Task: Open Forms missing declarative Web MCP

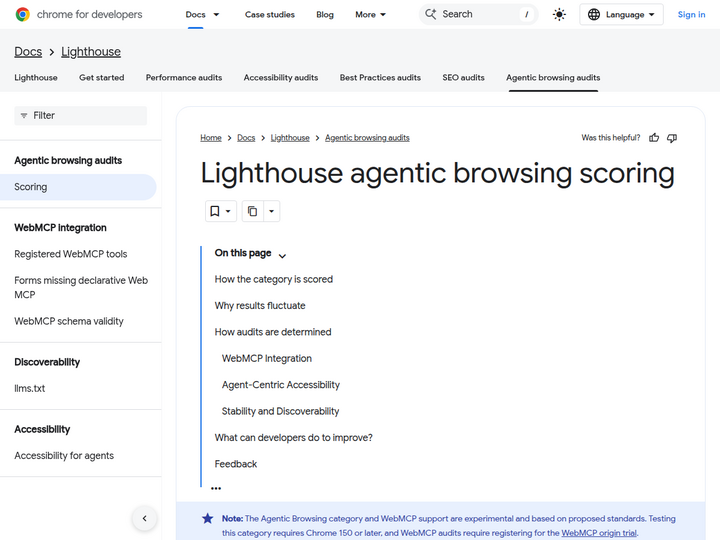Action: 81,287
